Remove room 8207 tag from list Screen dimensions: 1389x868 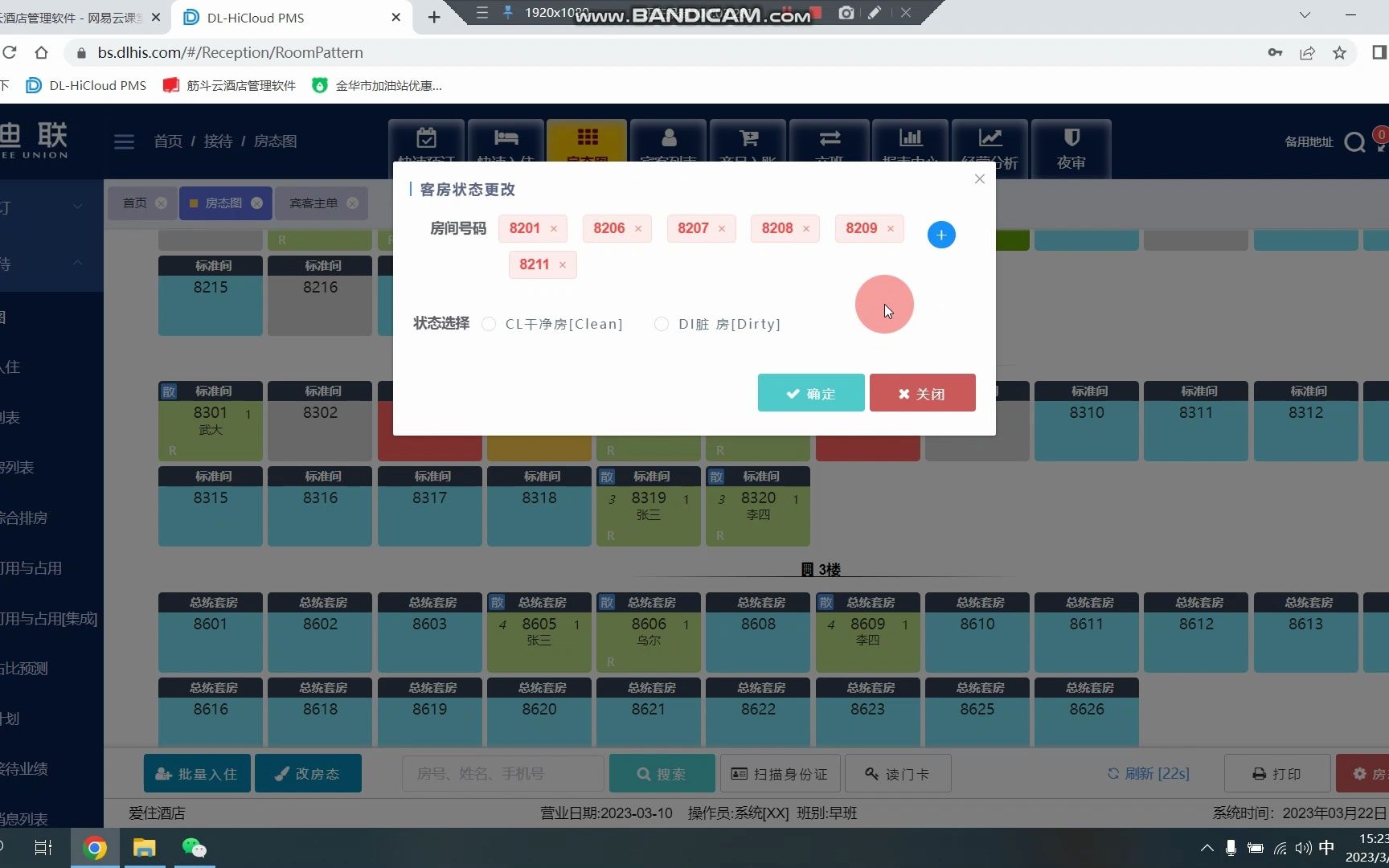tap(722, 229)
